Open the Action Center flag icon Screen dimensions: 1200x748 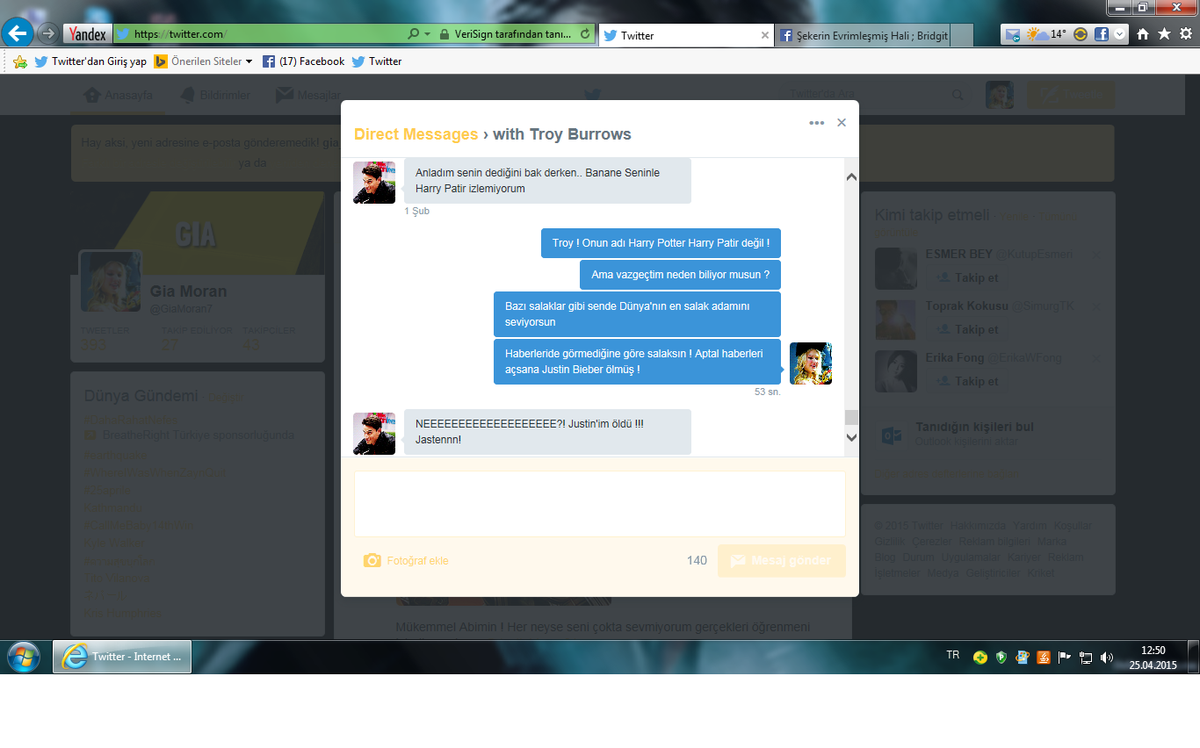click(x=1065, y=657)
